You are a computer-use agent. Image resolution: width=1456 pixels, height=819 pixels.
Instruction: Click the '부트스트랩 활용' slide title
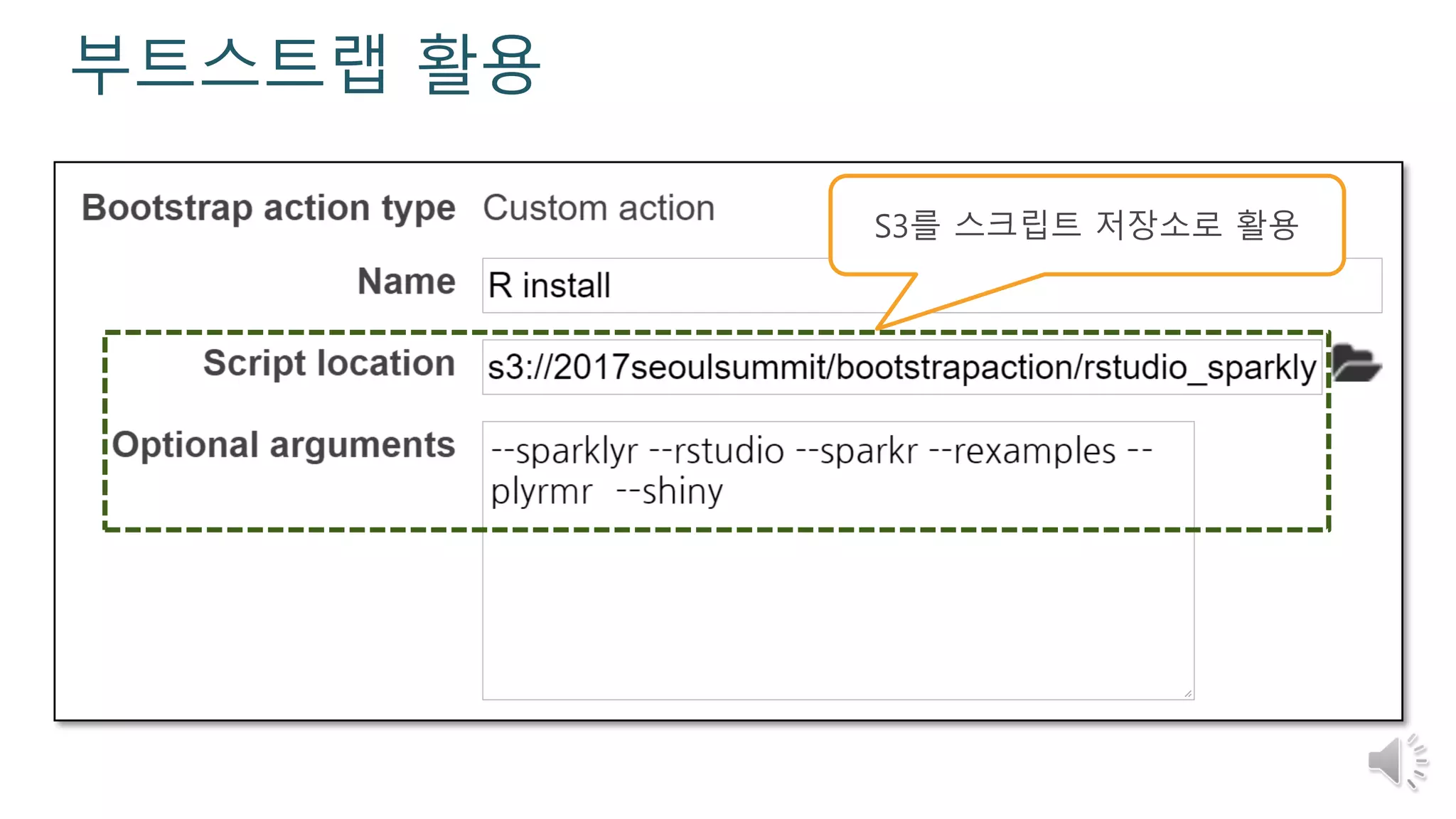click(x=306, y=64)
